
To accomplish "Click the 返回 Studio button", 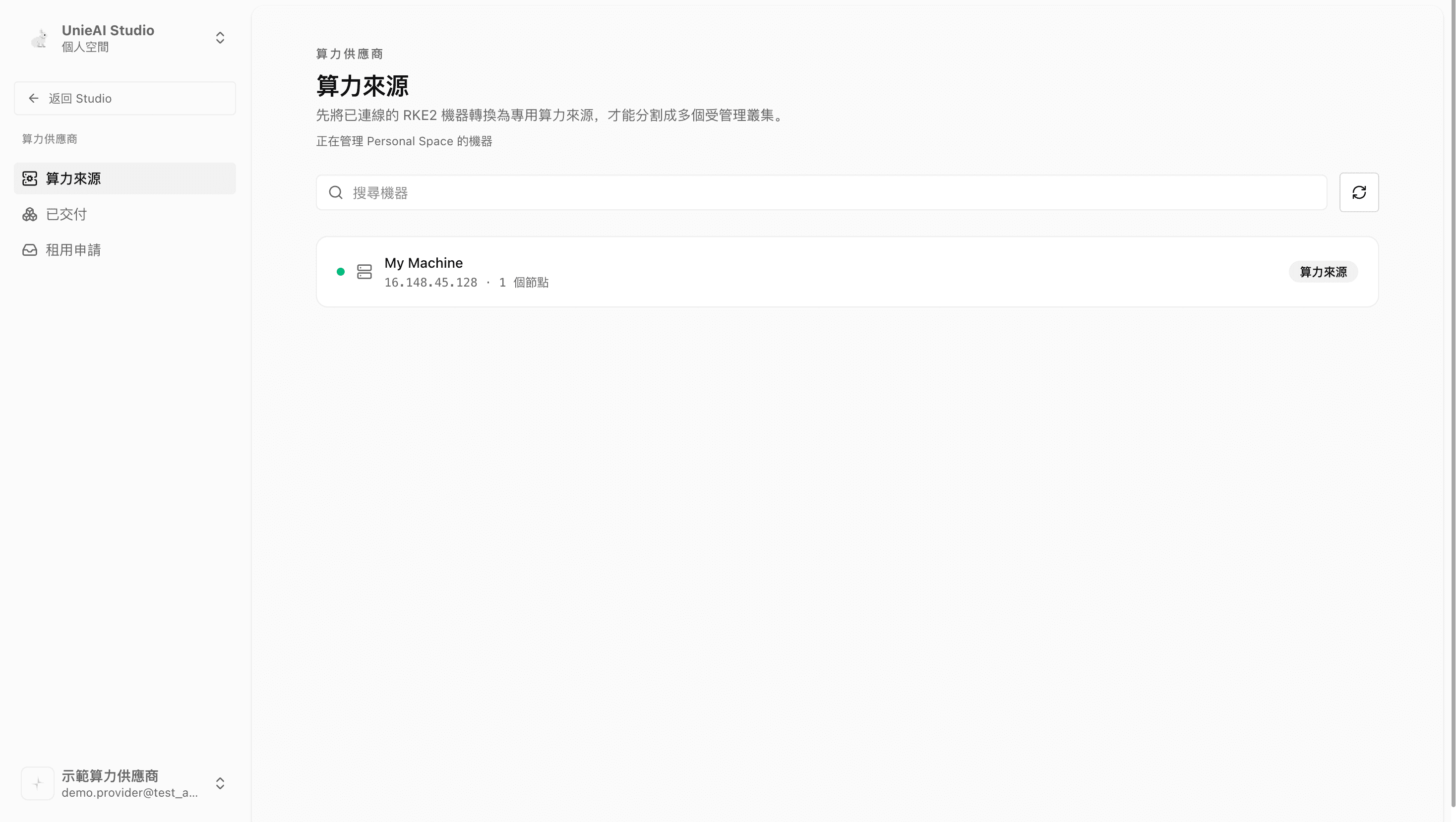I will click(125, 98).
